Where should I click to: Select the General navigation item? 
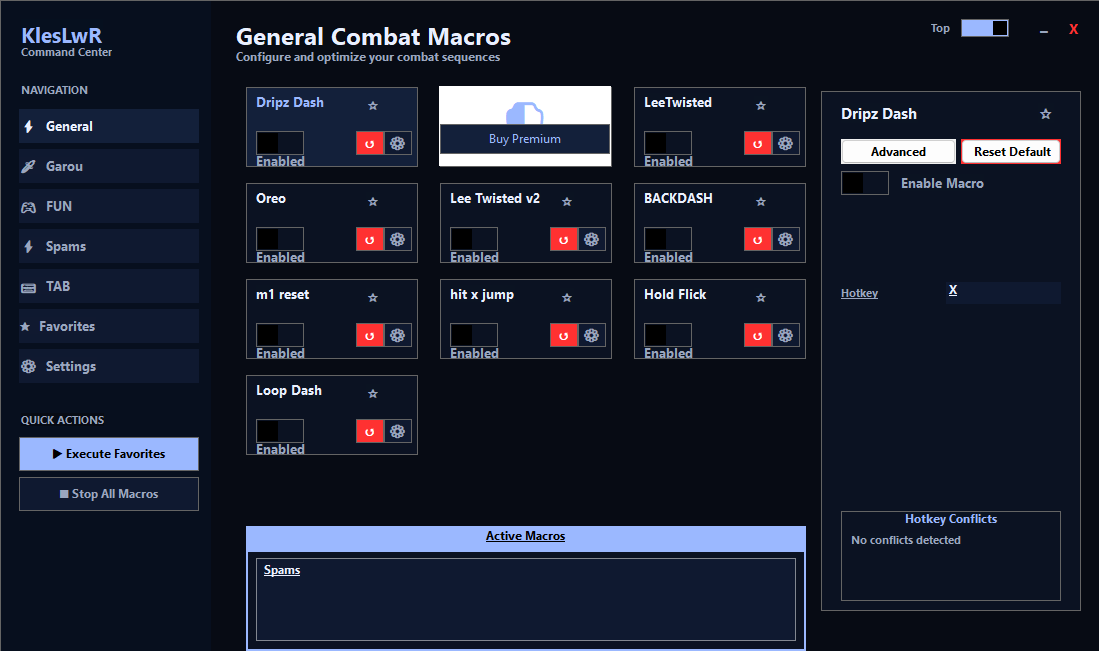[108, 126]
